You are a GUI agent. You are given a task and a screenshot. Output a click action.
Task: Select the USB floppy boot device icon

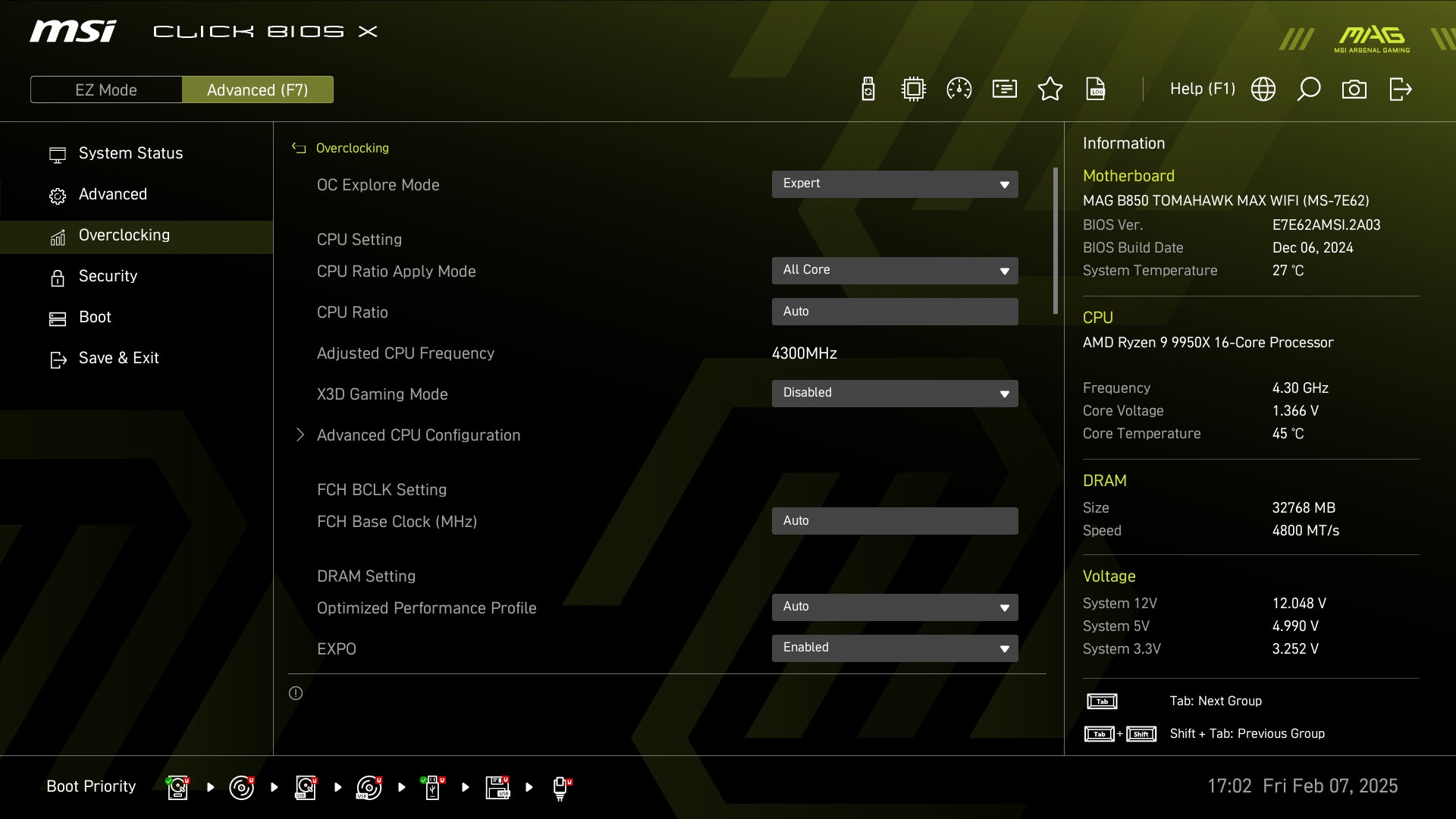pos(498,787)
